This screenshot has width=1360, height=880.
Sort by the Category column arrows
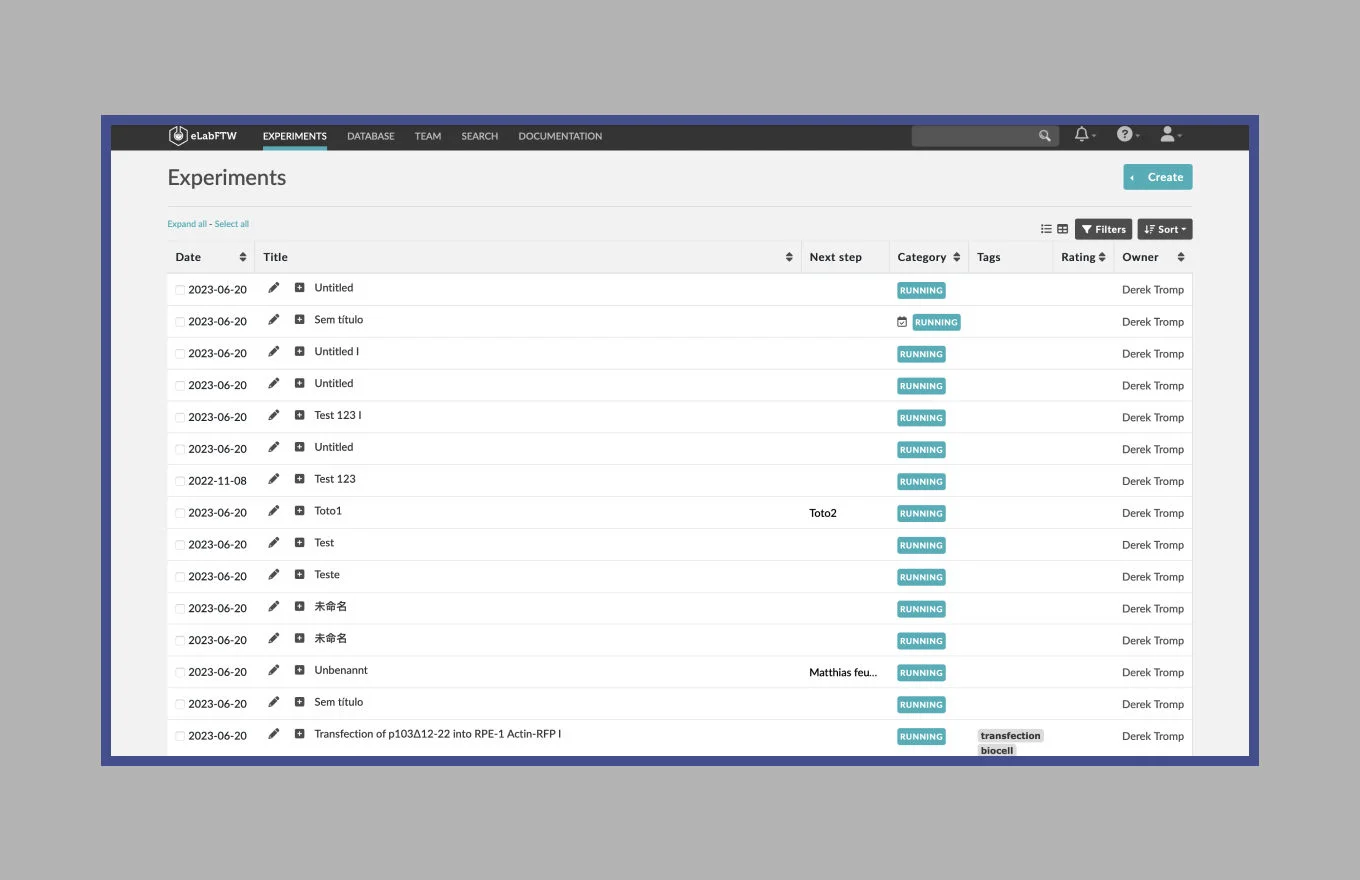pyautogui.click(x=956, y=257)
